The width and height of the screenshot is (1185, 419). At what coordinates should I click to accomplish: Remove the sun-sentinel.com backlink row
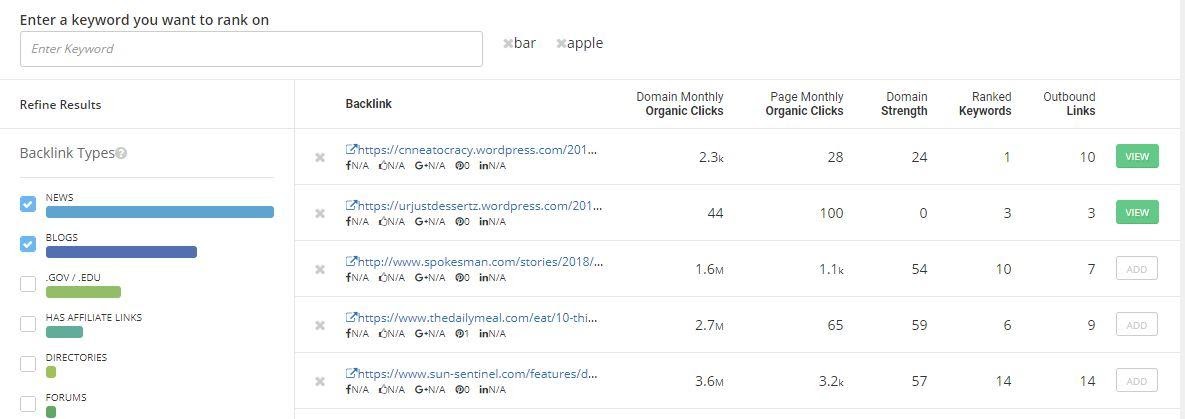pos(320,381)
